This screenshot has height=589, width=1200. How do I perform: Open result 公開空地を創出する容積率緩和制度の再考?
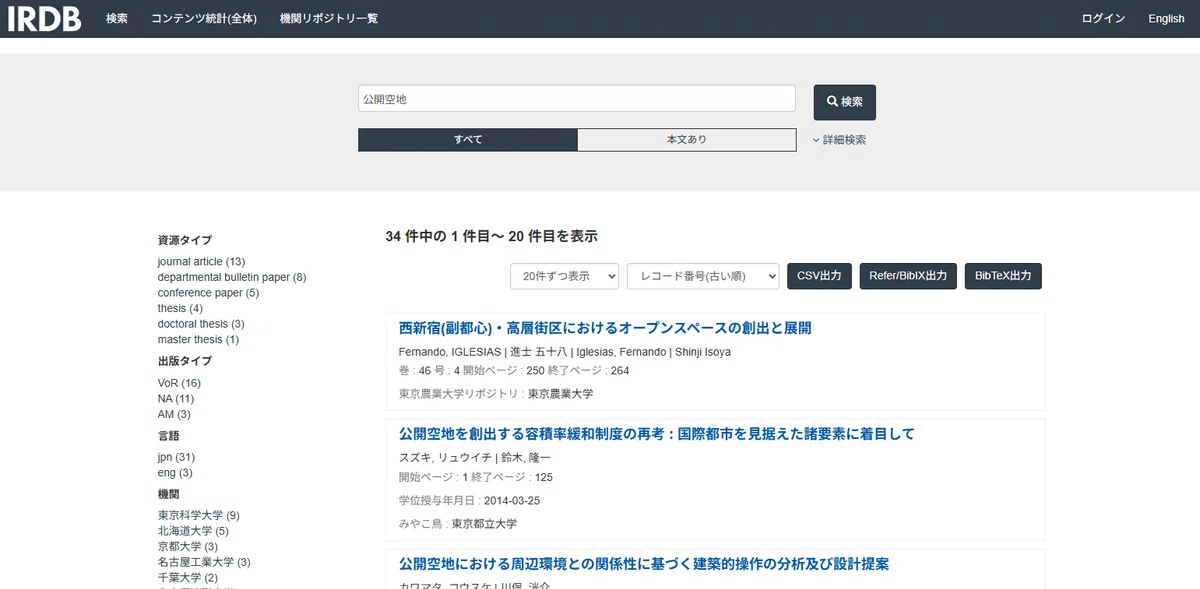tap(657, 434)
